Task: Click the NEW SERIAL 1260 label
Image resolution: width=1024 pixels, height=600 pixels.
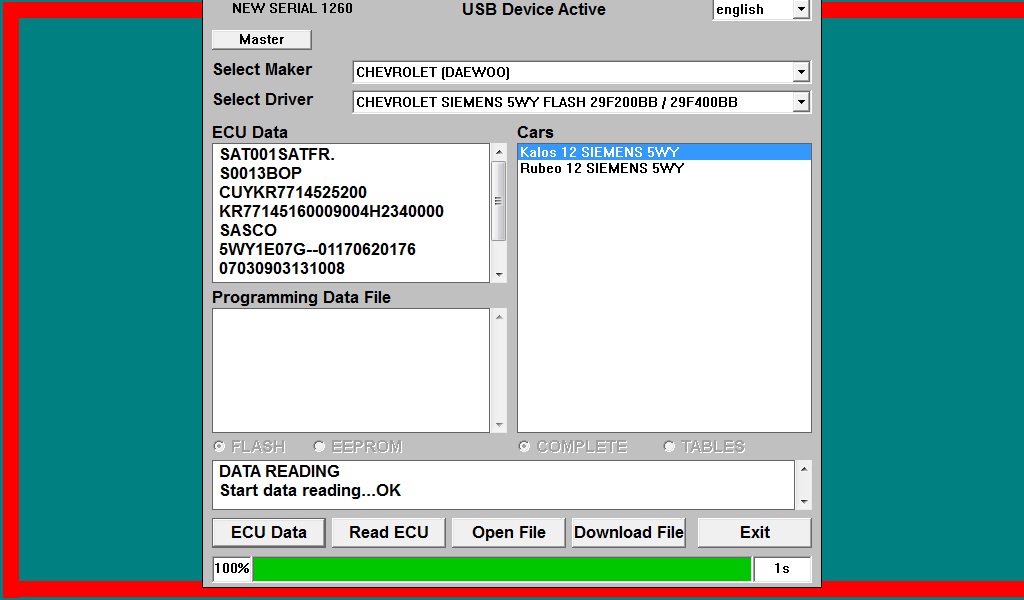Action: coord(292,8)
